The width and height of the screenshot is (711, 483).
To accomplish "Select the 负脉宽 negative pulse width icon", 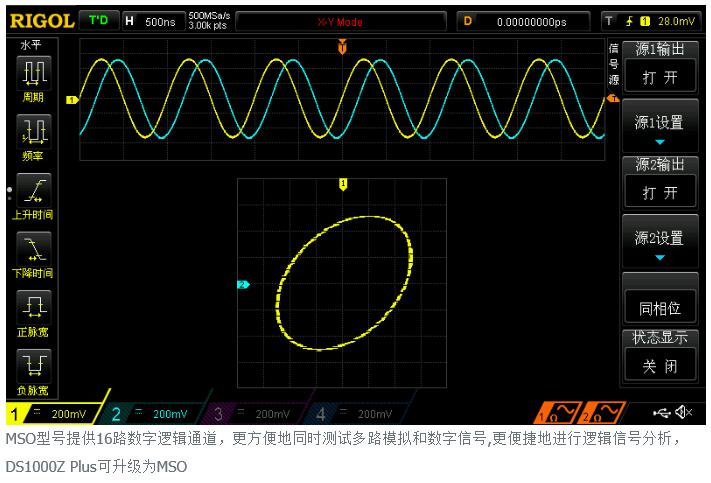I will pyautogui.click(x=33, y=370).
